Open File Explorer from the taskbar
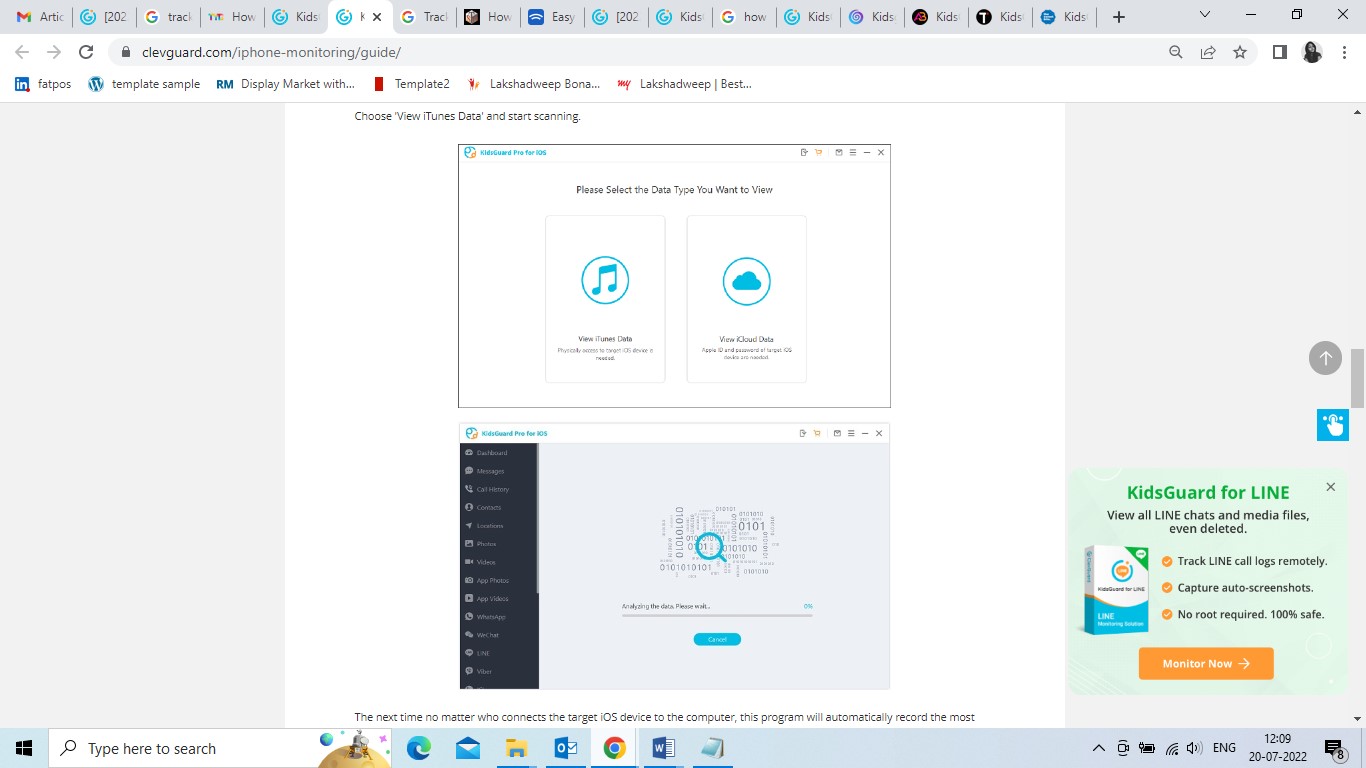Viewport: 1366px width, 768px height. [516, 748]
